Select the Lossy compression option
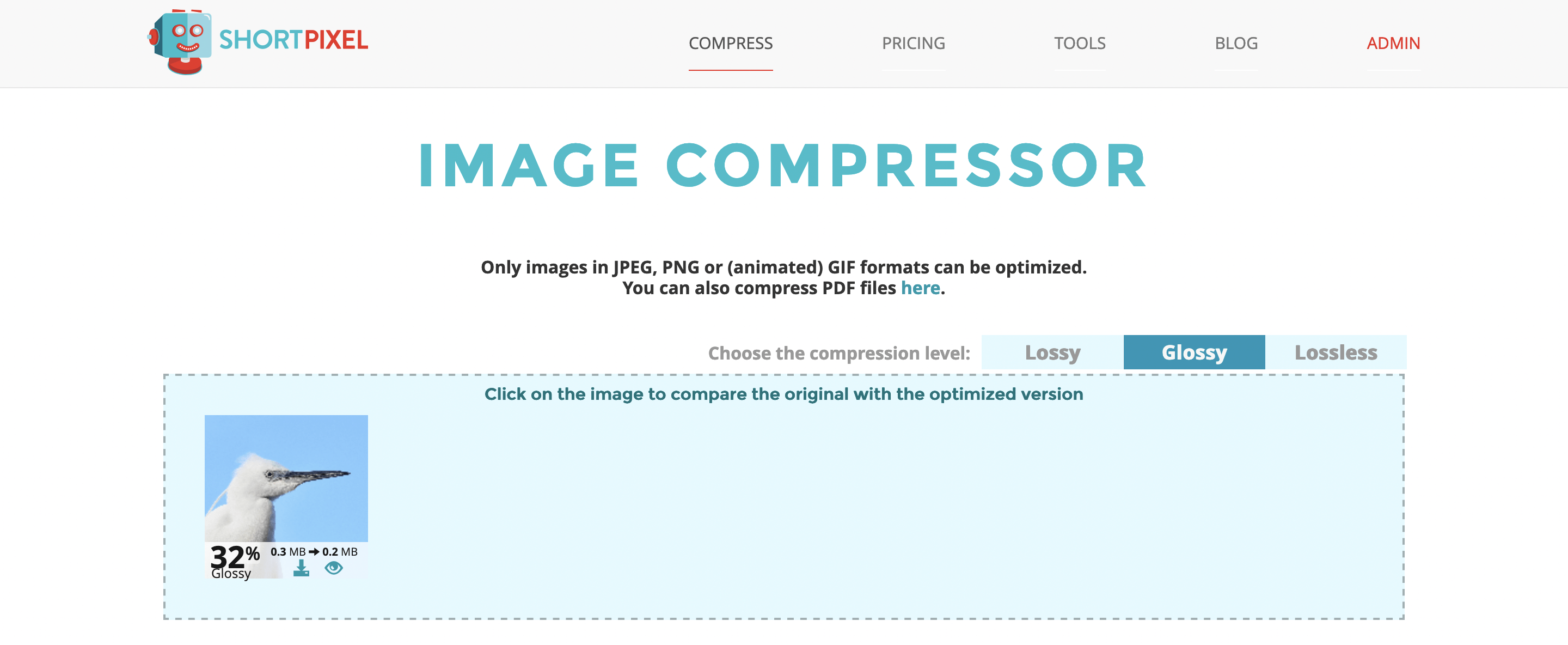The image size is (1568, 645). [x=1053, y=351]
